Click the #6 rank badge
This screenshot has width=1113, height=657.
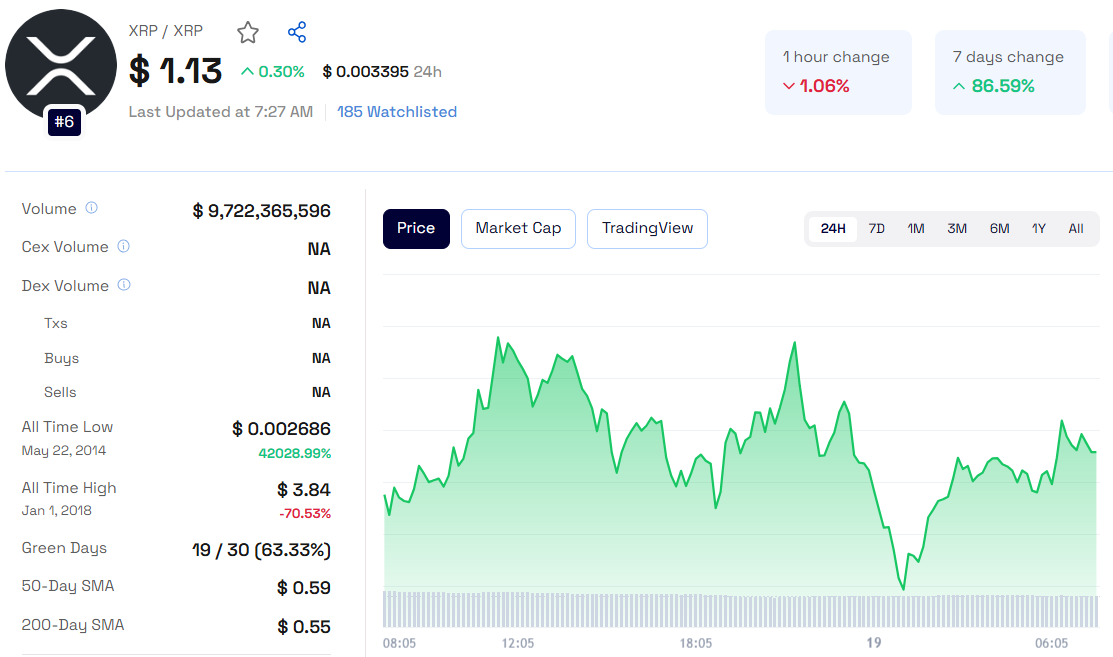(65, 122)
